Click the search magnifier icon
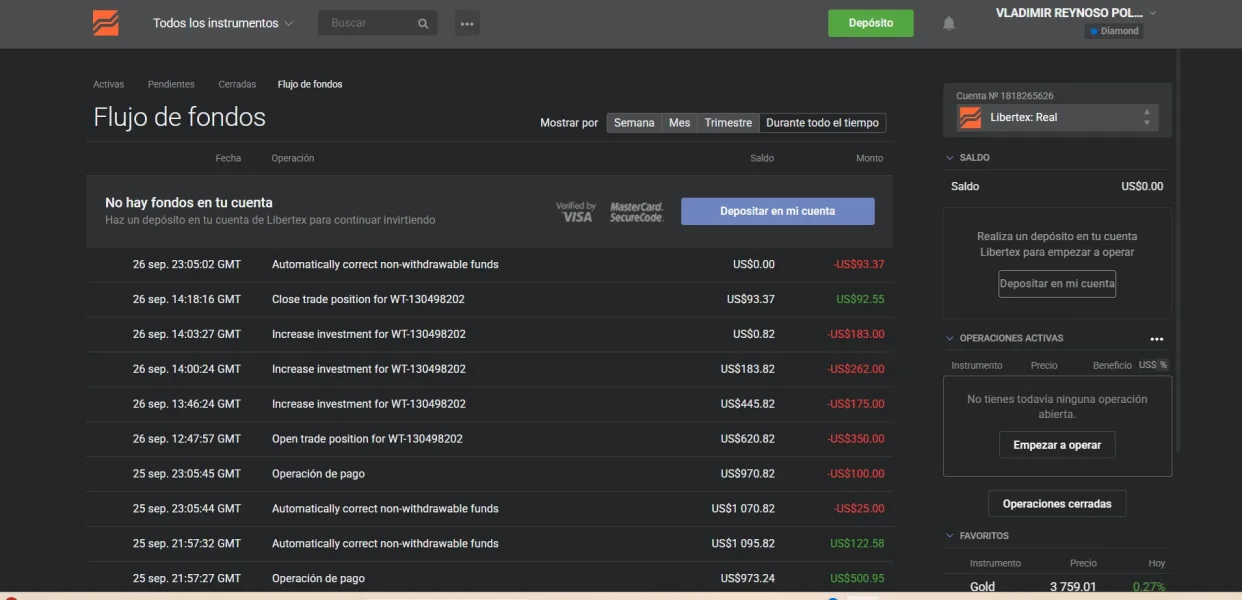 click(423, 23)
